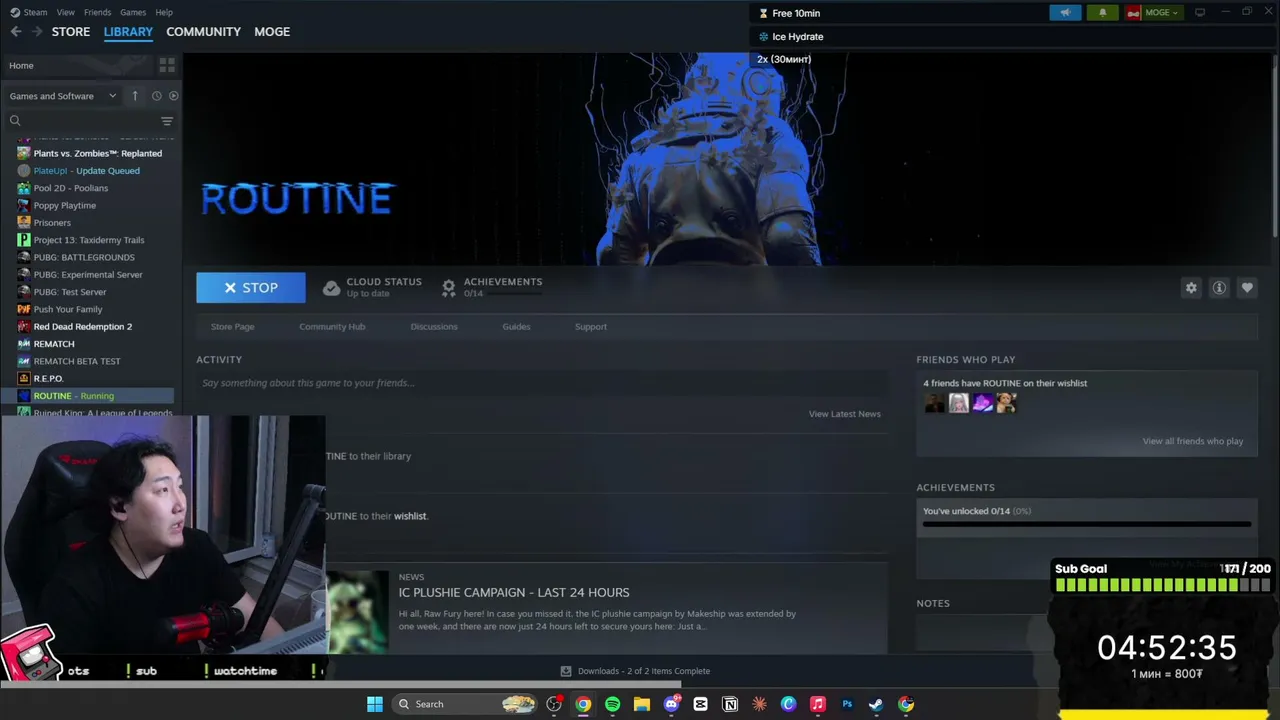Open Canva from taskbar
This screenshot has height=720, width=1280.
pos(788,704)
